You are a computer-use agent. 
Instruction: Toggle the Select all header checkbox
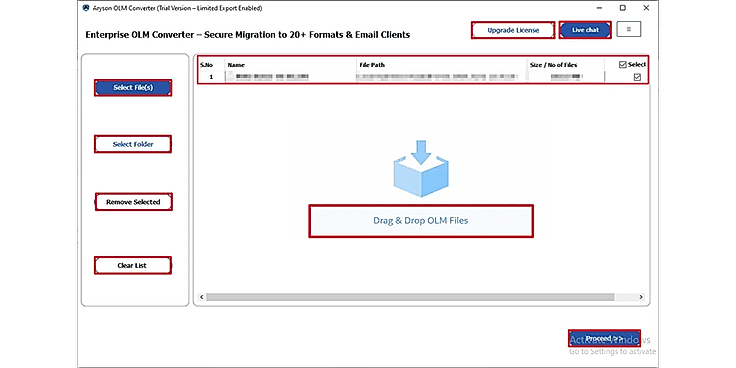623,65
